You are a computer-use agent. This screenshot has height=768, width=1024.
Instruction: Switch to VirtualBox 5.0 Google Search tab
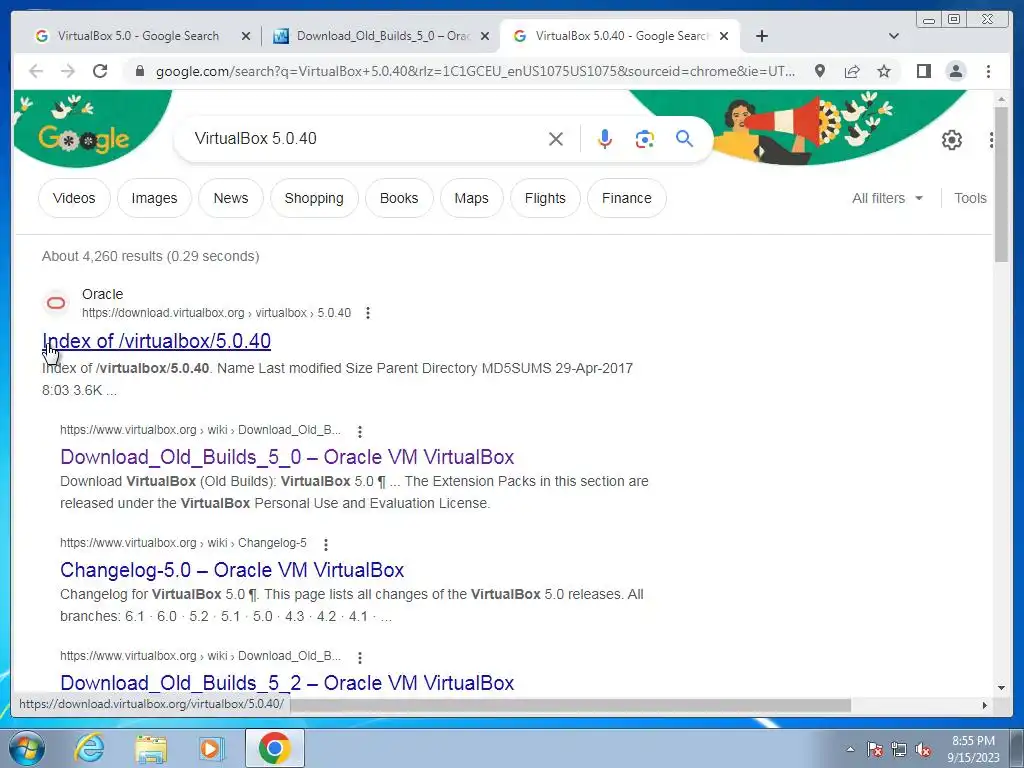pos(138,36)
